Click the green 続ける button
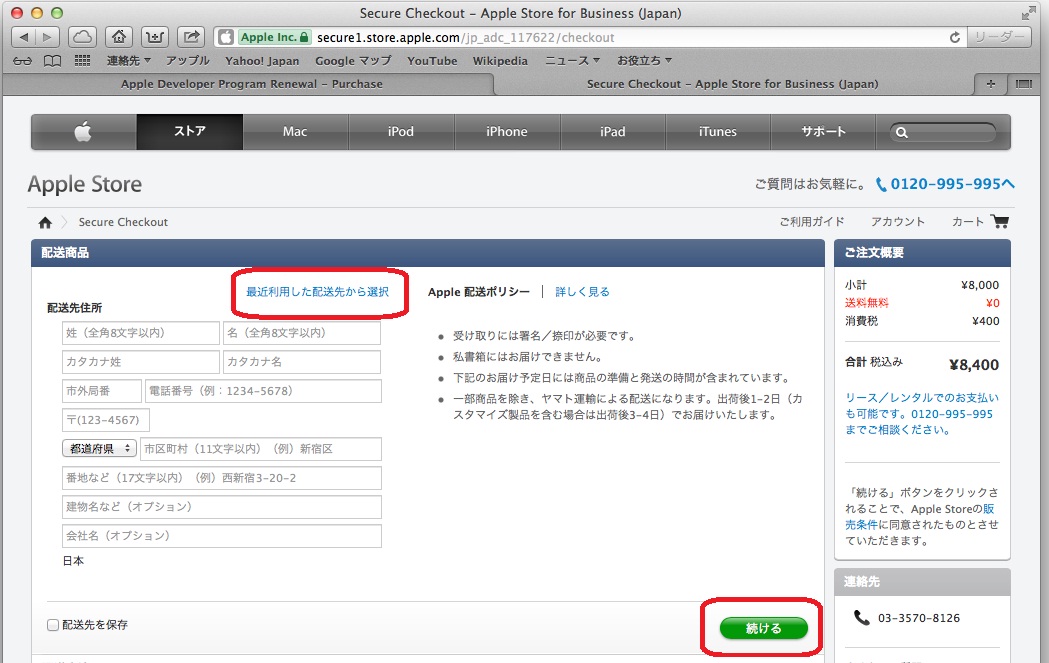Viewport: 1049px width, 663px height. [x=763, y=628]
